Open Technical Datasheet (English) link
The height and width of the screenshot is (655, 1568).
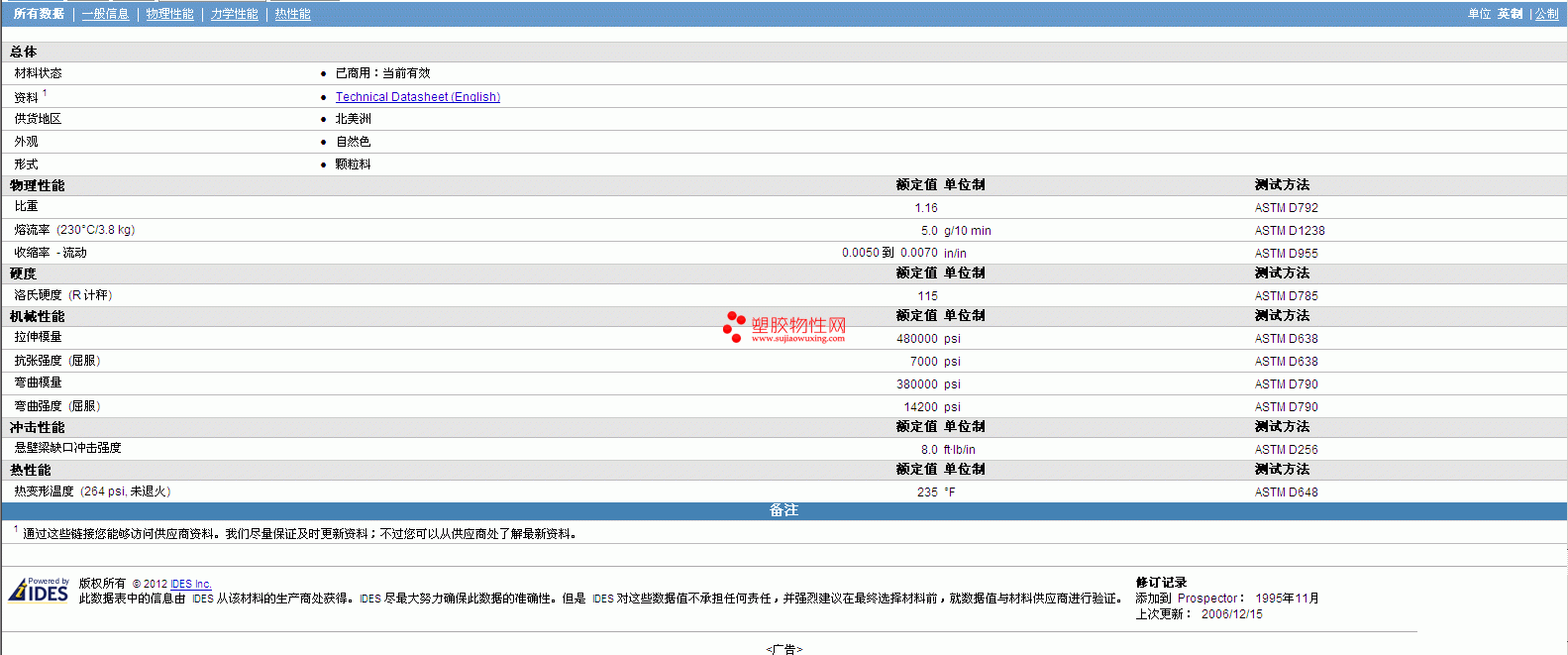tap(417, 97)
